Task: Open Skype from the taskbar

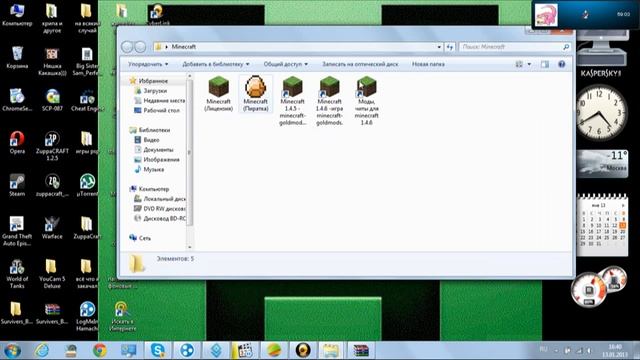Action: click(158, 351)
